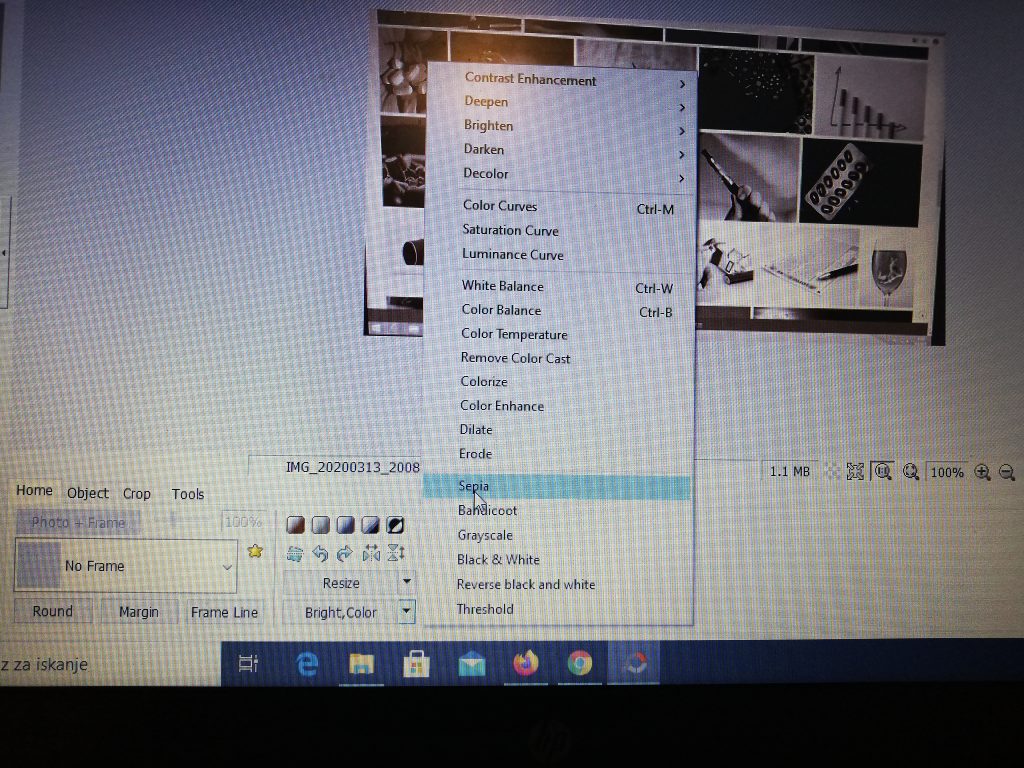Expand the Deepen submenu

pyautogui.click(x=560, y=102)
